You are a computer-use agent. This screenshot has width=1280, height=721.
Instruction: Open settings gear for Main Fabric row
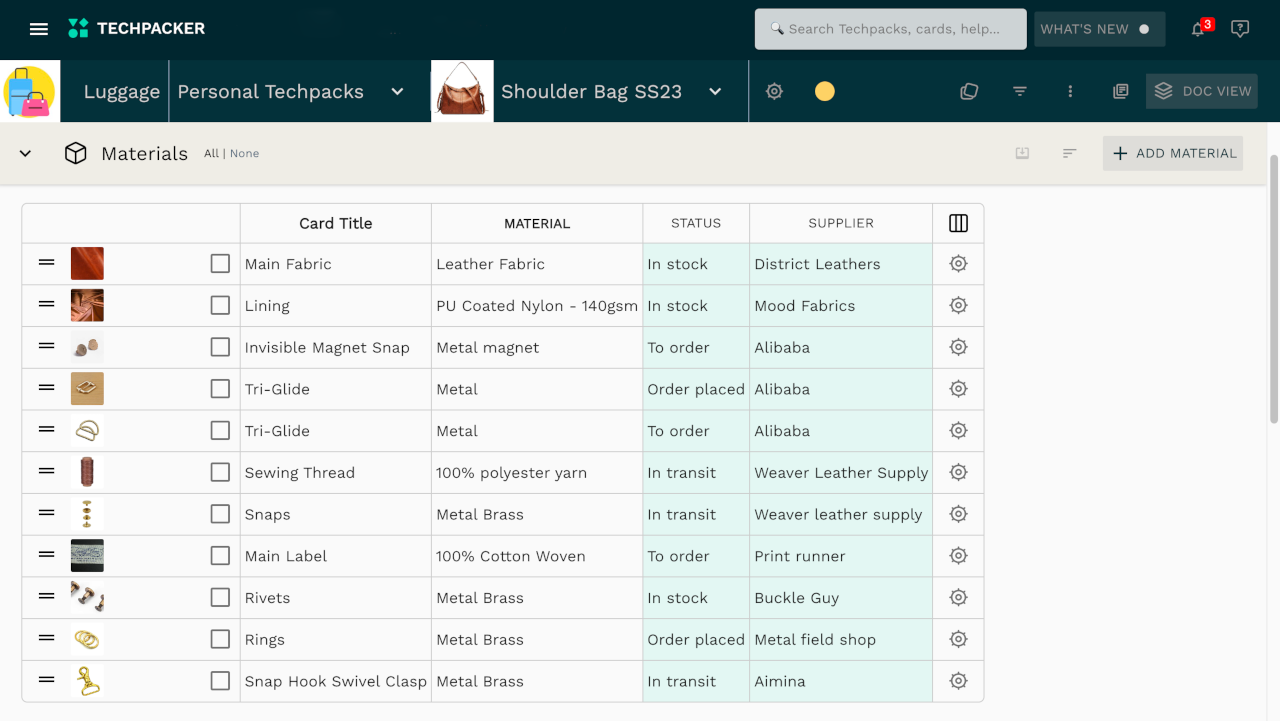point(958,264)
